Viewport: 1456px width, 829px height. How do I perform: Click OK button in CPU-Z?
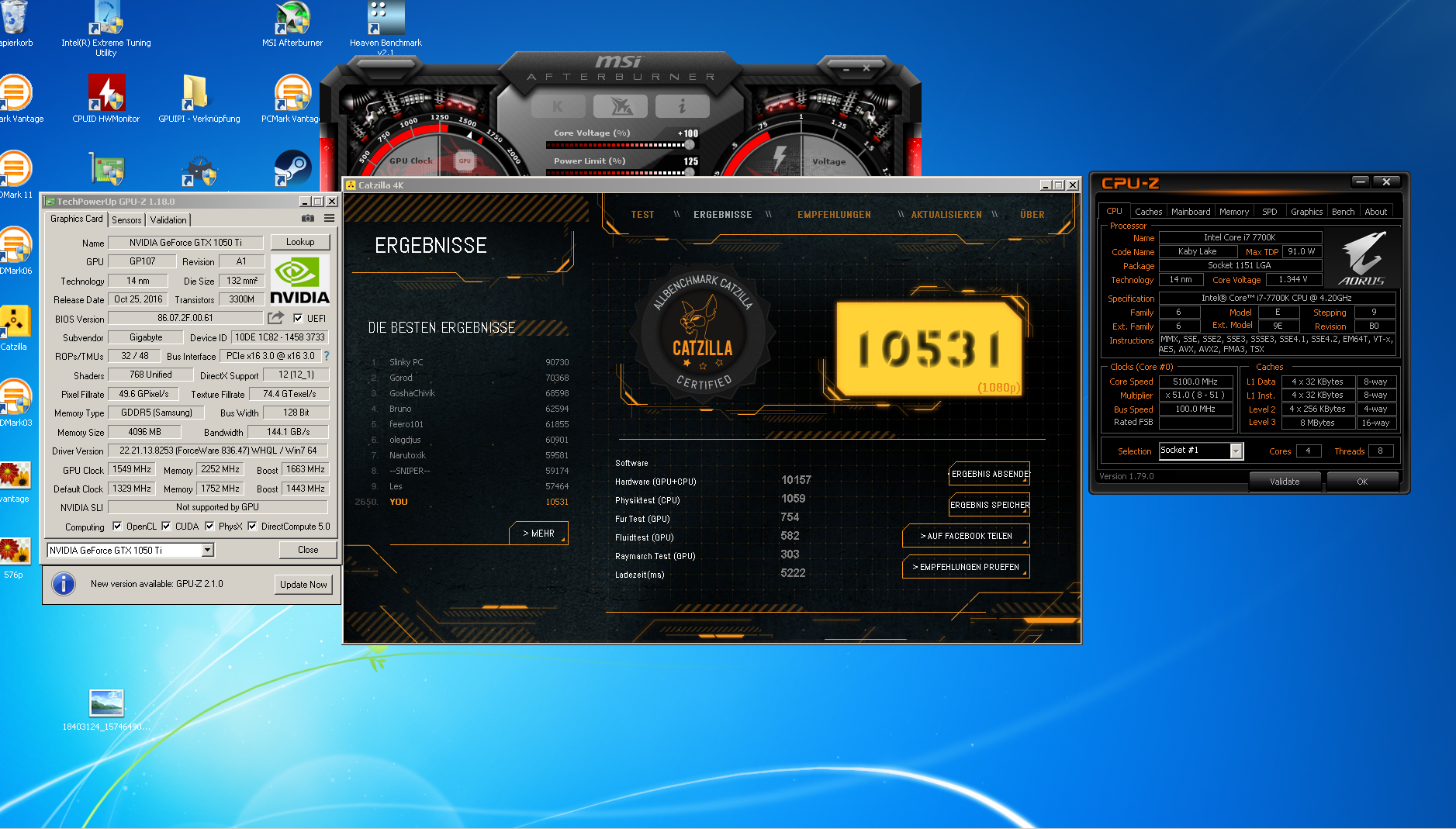click(x=1362, y=482)
